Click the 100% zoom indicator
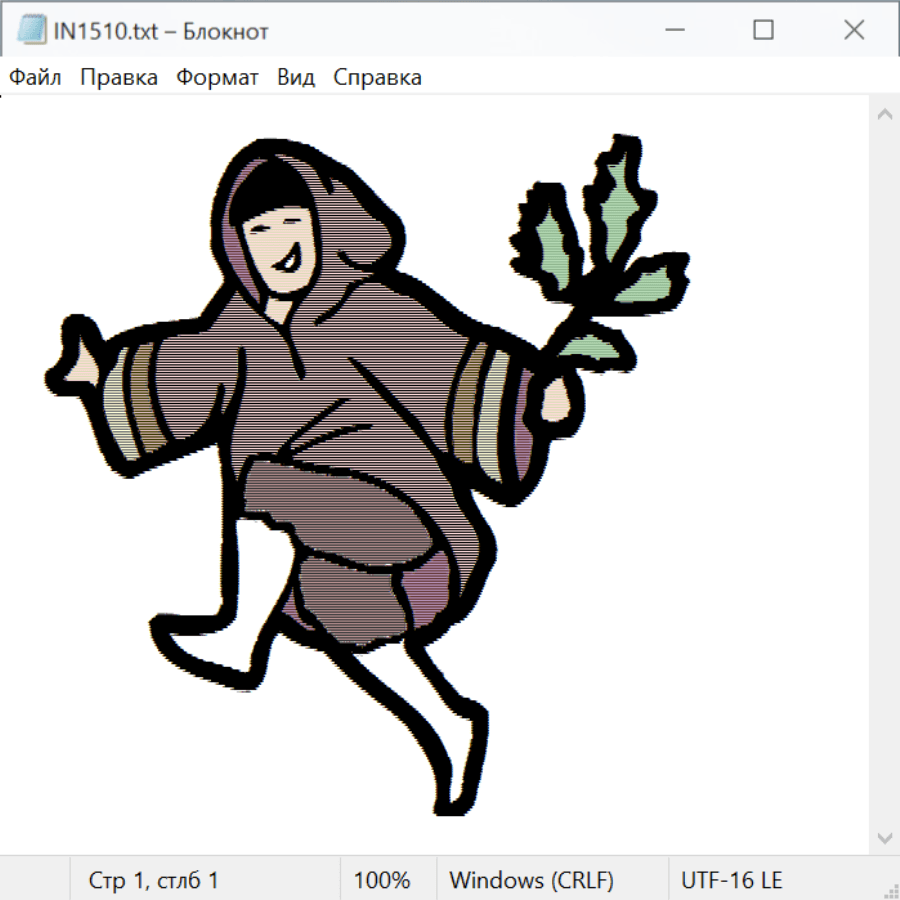The height and width of the screenshot is (900, 900). pyautogui.click(x=382, y=880)
